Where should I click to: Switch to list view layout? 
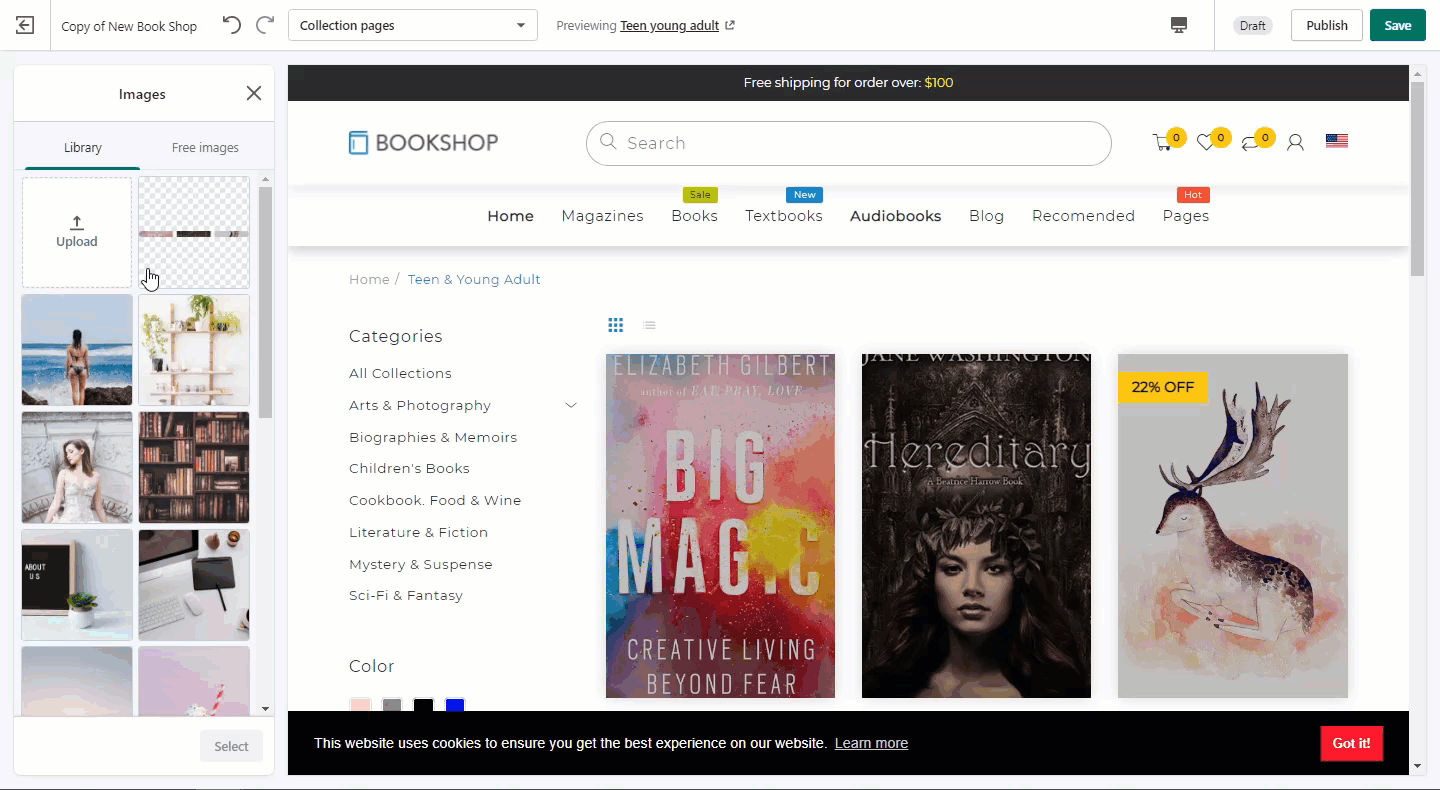tap(649, 325)
